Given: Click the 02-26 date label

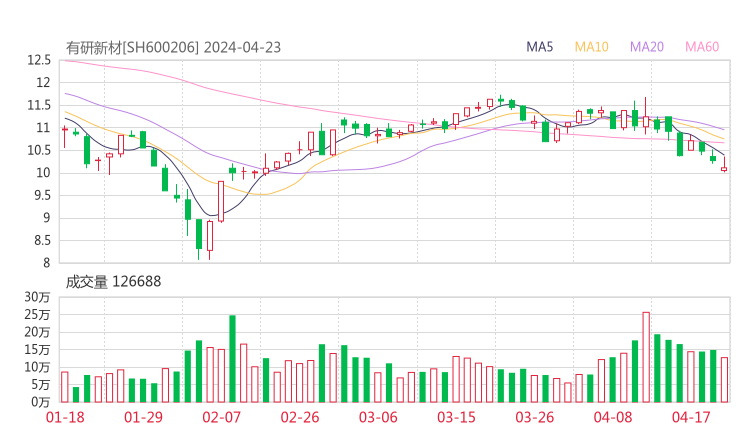Looking at the screenshot, I should click(300, 417).
